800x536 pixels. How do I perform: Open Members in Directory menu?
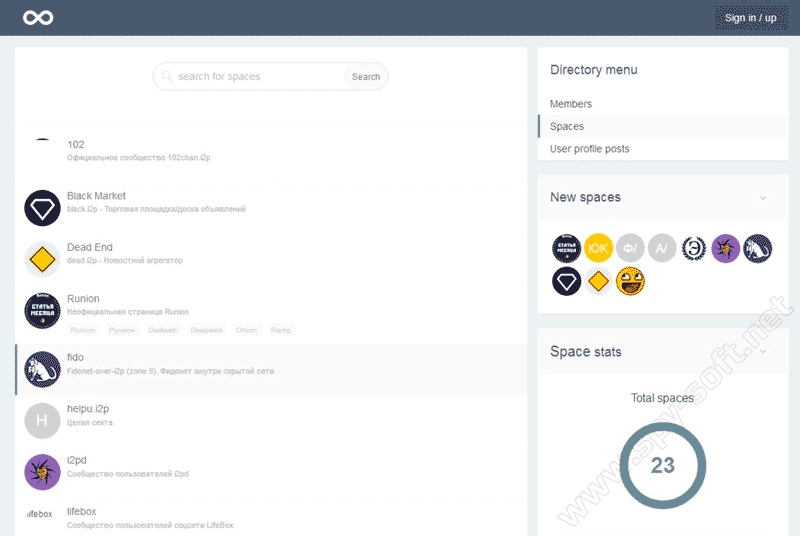point(571,104)
